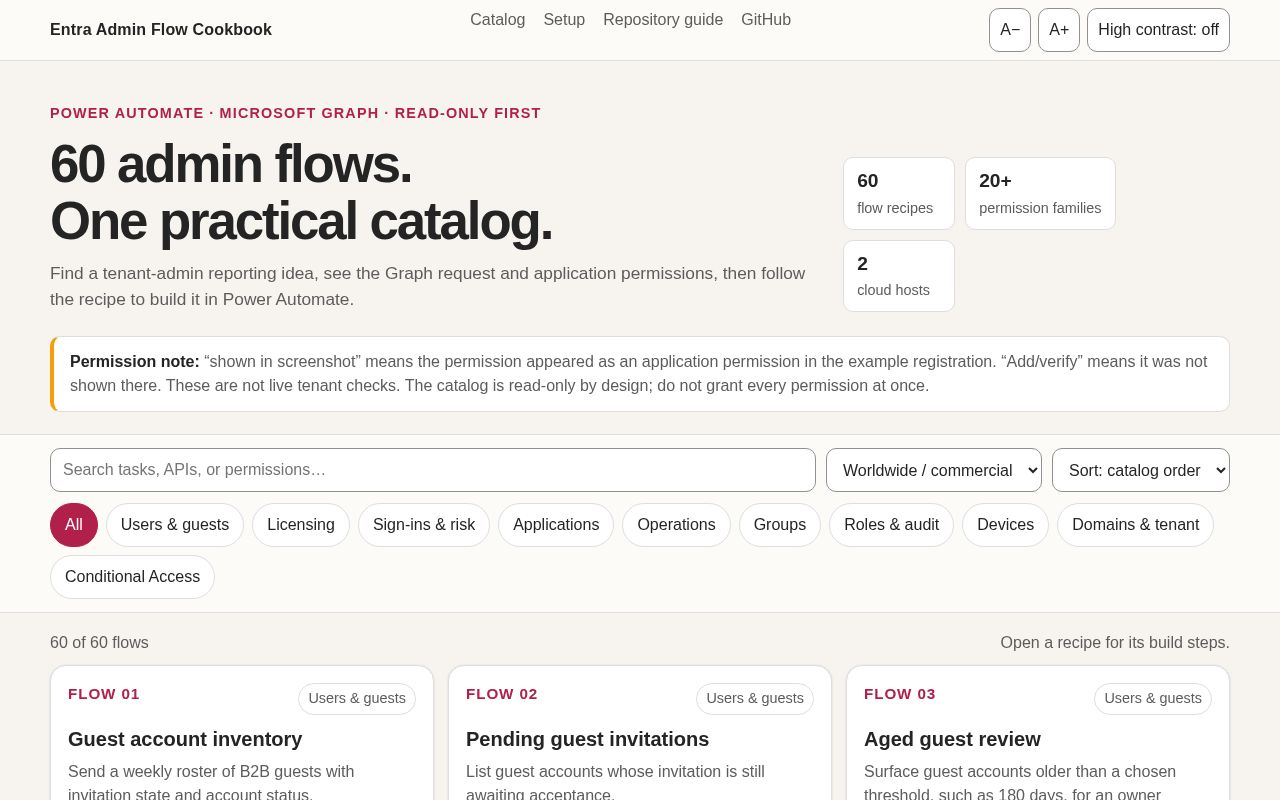
Task: Select the All filter chip
Action: pos(74,525)
